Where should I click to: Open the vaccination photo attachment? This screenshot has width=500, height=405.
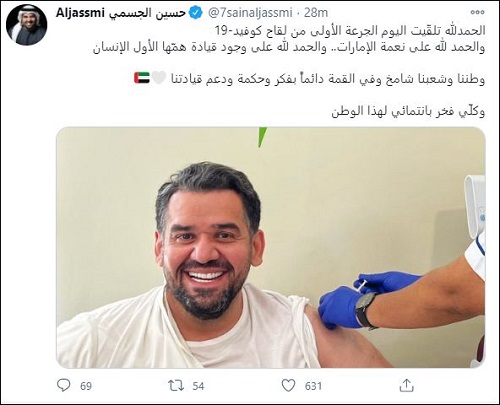[x=270, y=247]
